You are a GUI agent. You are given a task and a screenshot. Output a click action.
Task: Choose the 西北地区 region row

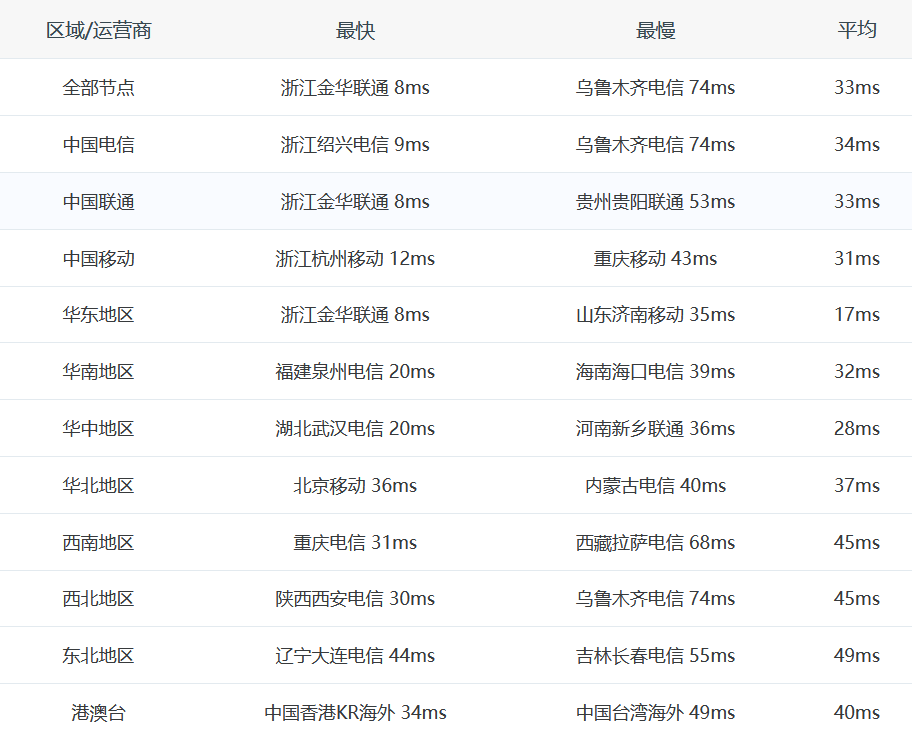(x=99, y=599)
